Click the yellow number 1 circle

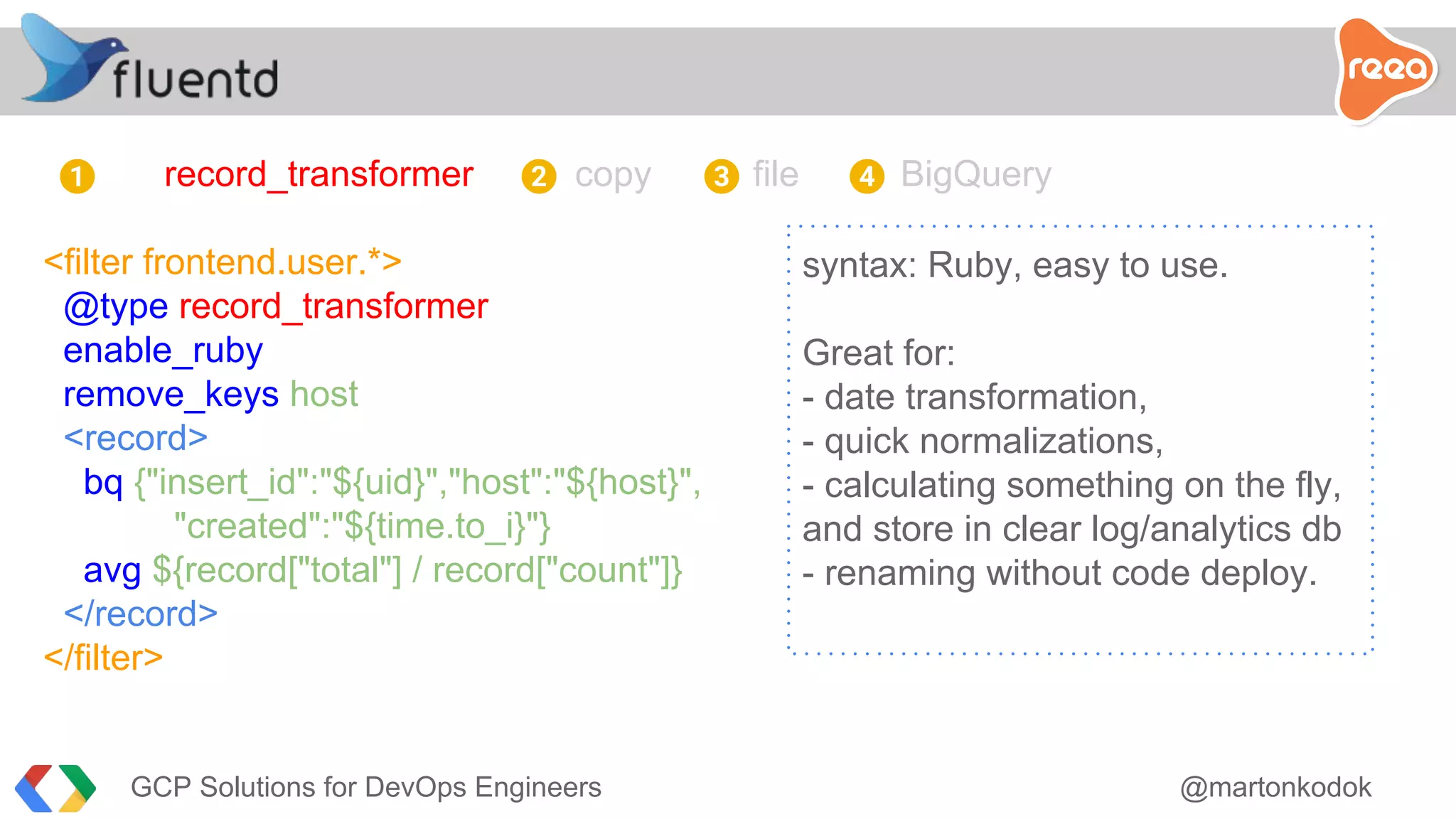[x=77, y=176]
